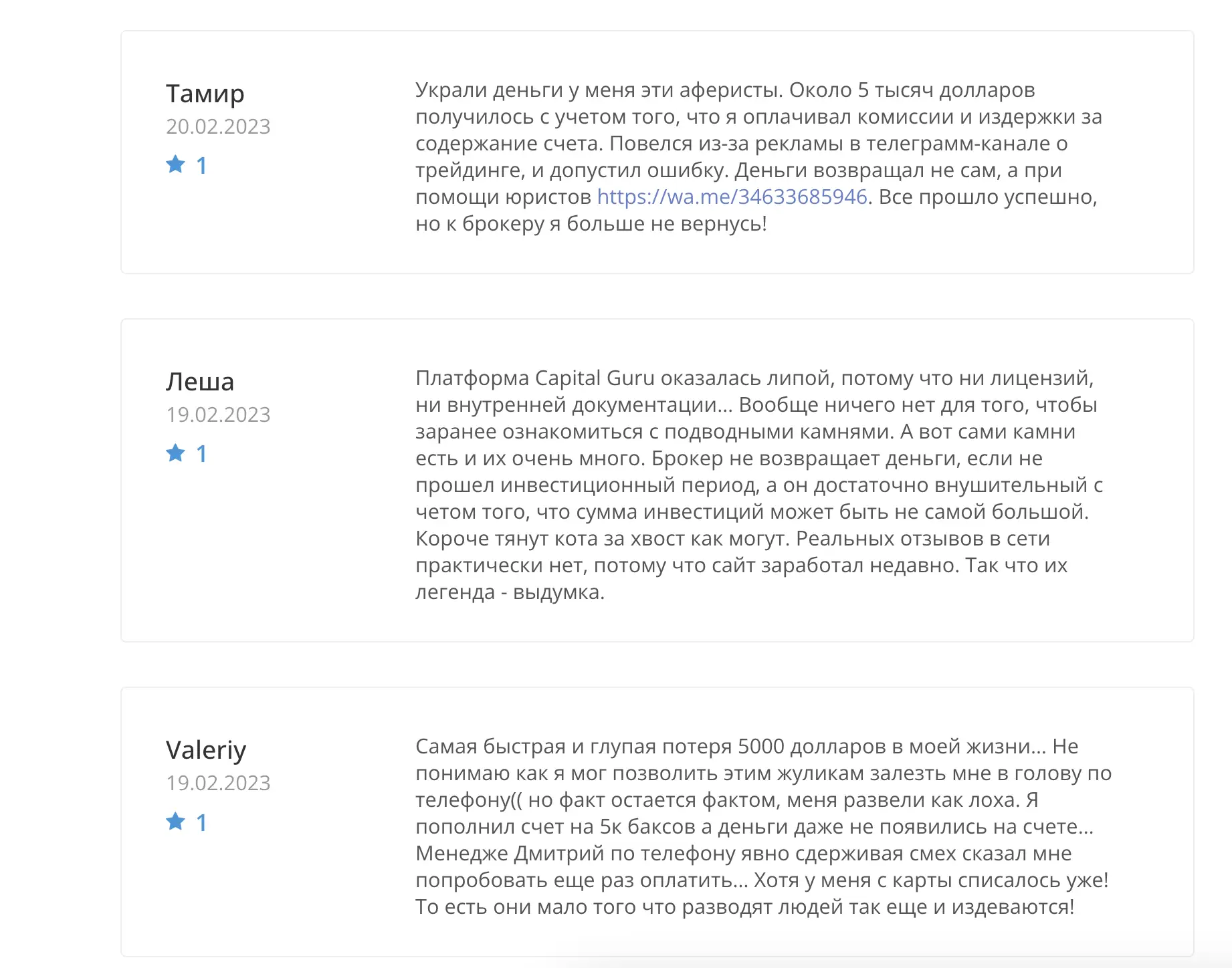This screenshot has height=968, width=1232.
Task: Click the date 19.02.2023 under Леша
Action: (x=218, y=414)
